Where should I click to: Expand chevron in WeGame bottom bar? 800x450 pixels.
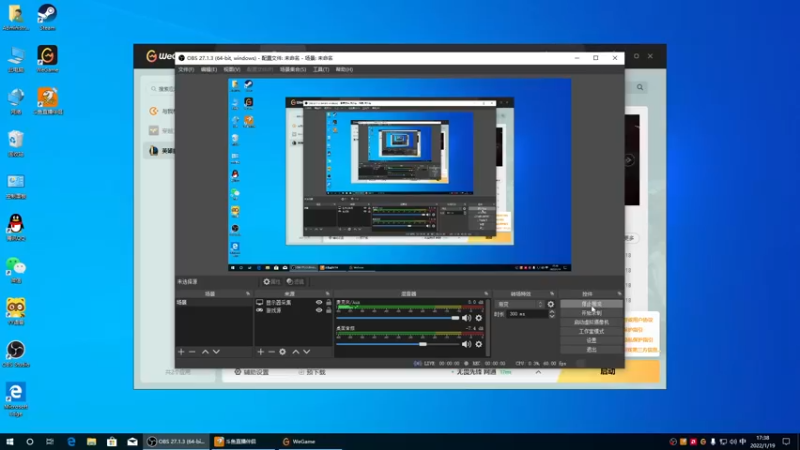point(538,372)
